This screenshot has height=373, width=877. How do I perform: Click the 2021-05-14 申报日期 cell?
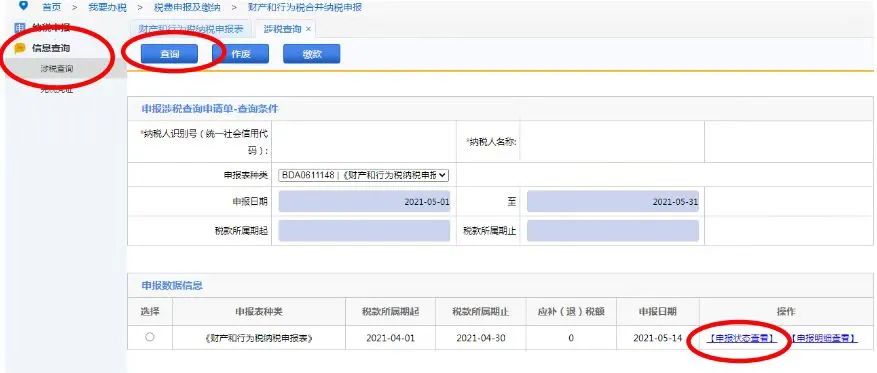pyautogui.click(x=658, y=338)
